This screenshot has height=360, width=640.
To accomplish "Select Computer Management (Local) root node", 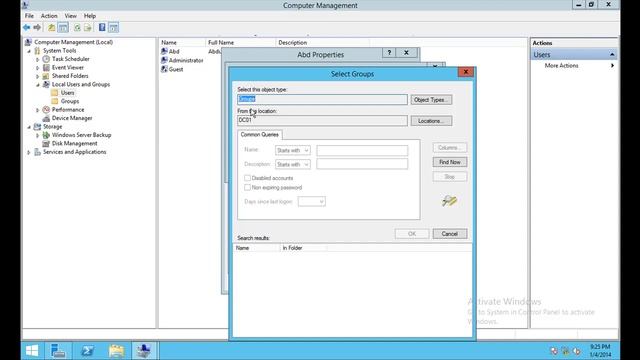I will (x=73, y=42).
